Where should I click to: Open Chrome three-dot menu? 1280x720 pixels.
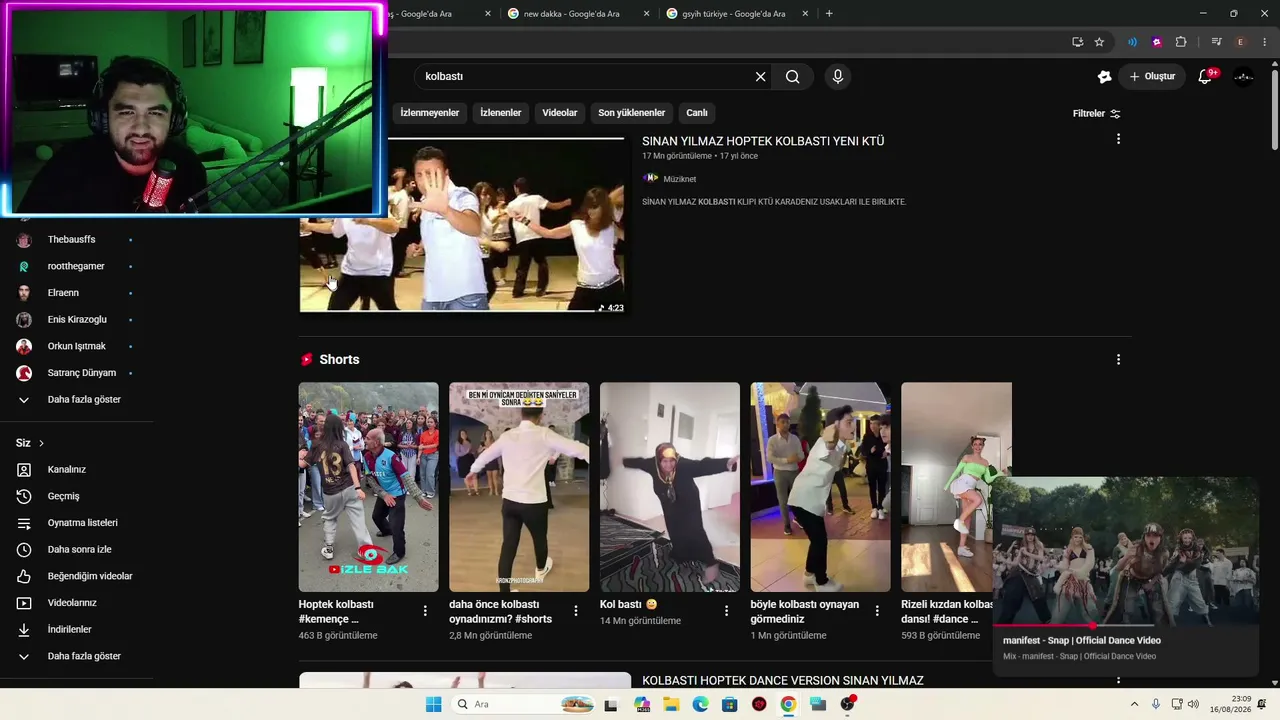[x=1265, y=42]
